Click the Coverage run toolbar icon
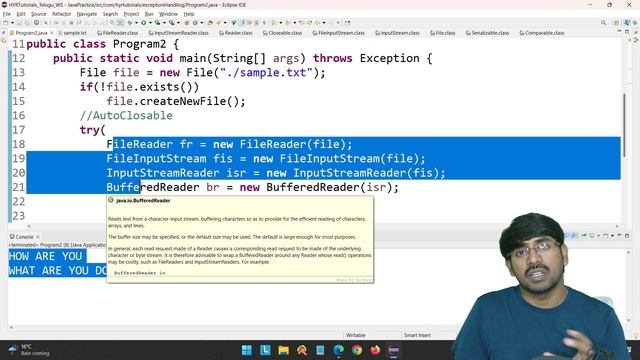The width and height of the screenshot is (640, 360). [157, 22]
